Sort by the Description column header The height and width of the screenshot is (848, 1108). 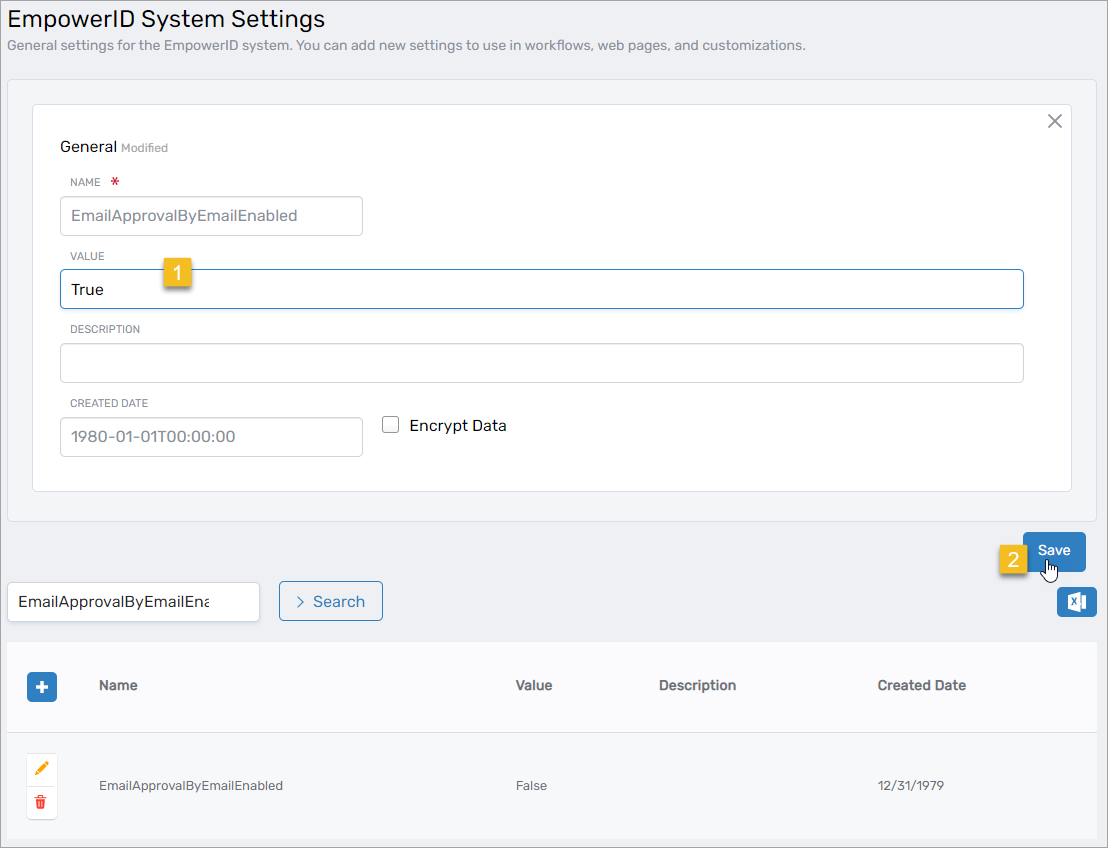(697, 685)
